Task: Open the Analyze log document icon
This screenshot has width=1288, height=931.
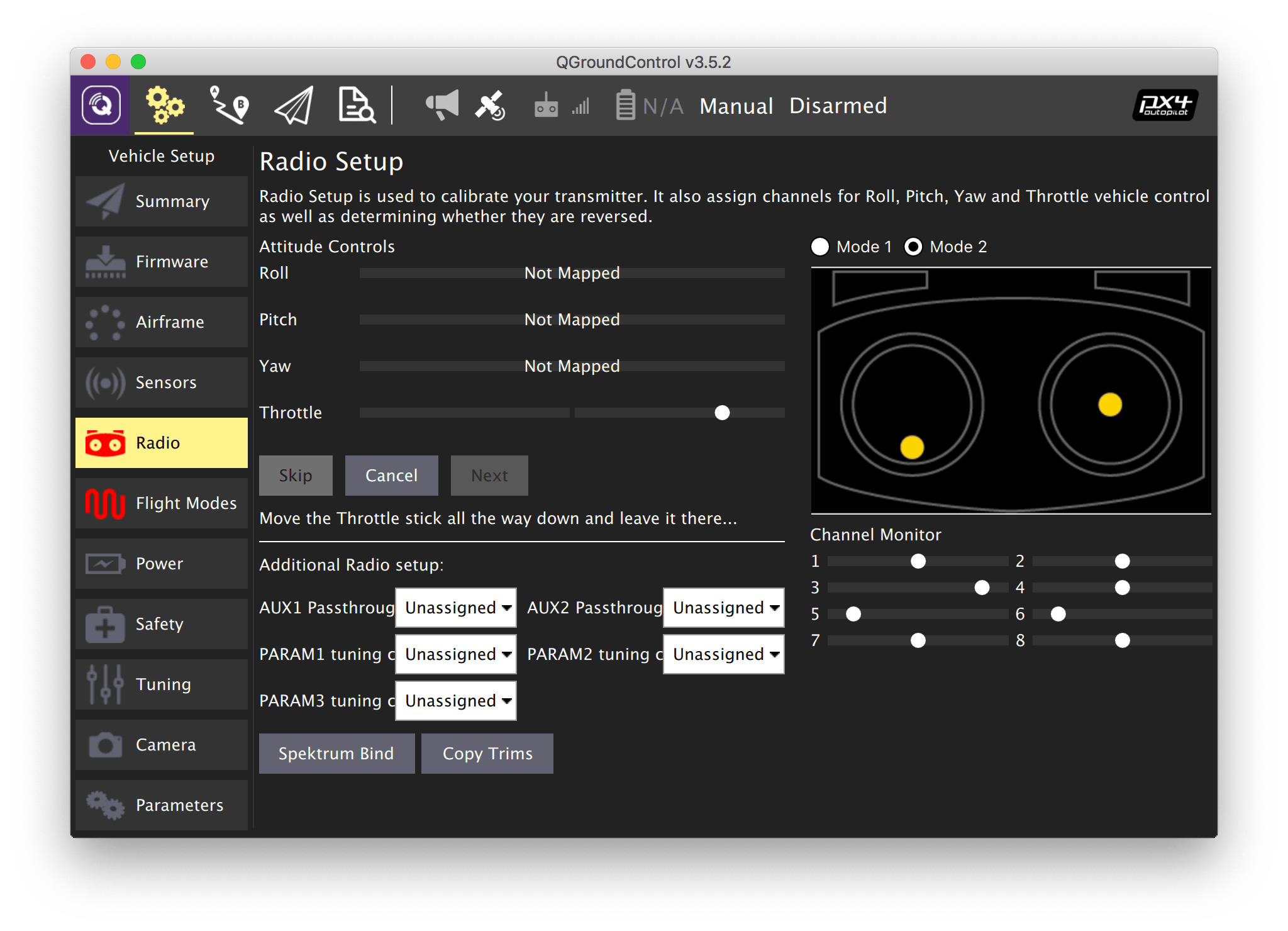Action: (356, 105)
